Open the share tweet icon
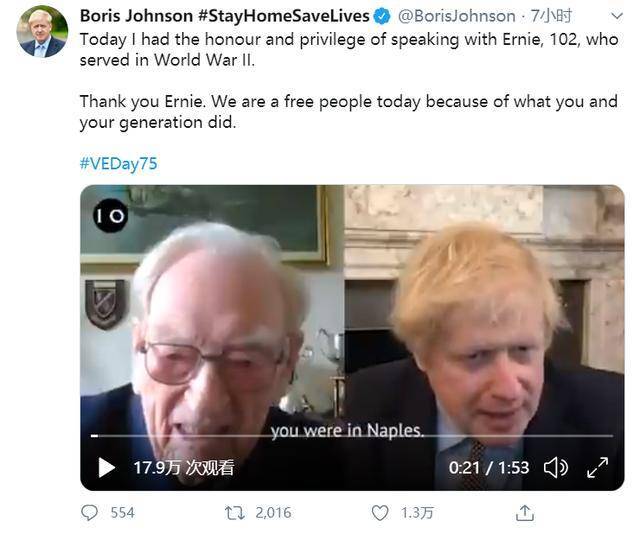640x534 pixels. pos(524,513)
